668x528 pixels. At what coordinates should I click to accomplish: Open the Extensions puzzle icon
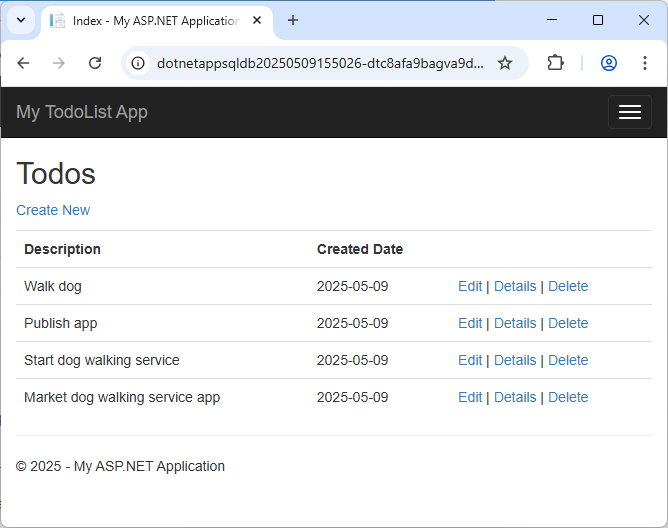pyautogui.click(x=555, y=63)
